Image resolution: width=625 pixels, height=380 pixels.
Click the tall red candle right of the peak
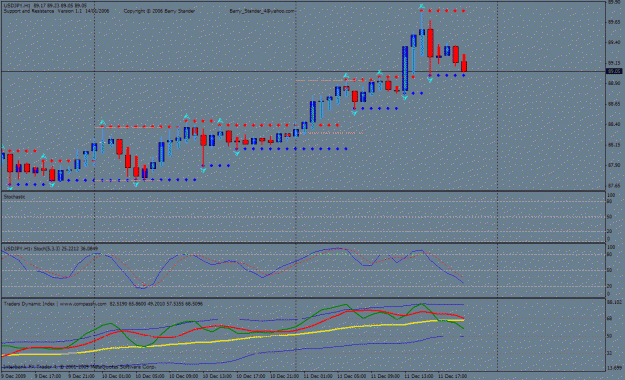(x=430, y=43)
